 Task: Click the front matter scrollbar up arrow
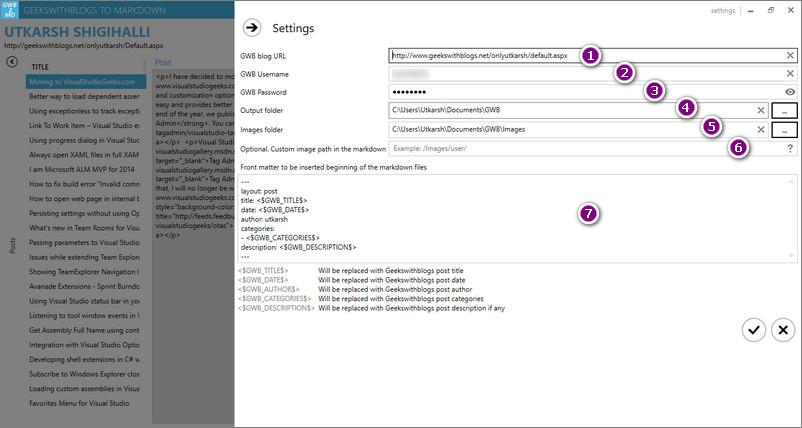pyautogui.click(x=792, y=181)
